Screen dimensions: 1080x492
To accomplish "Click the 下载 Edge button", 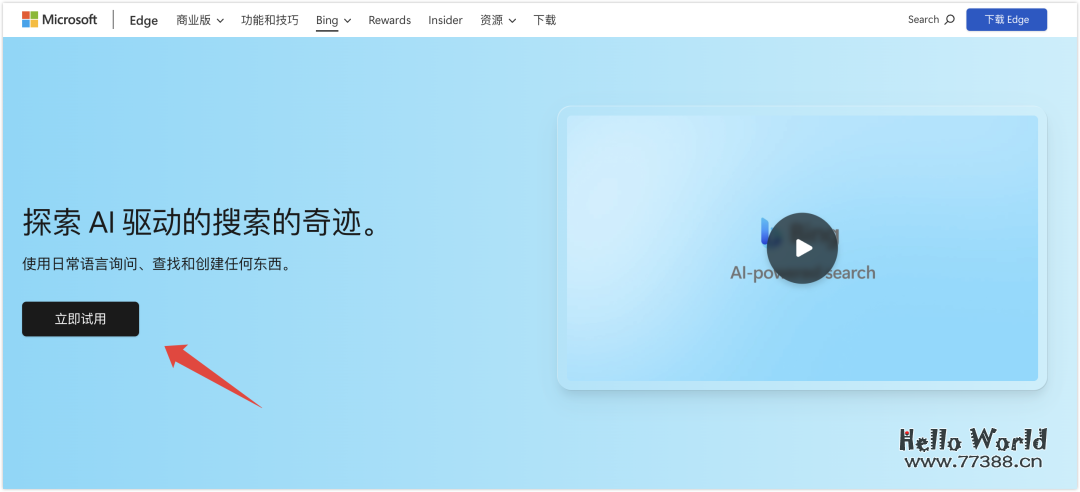I will [x=1006, y=19].
